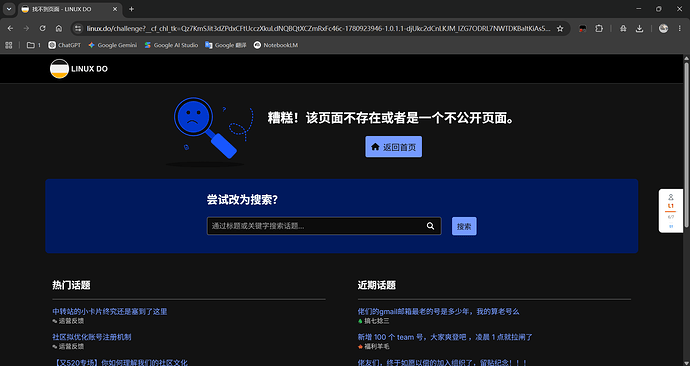
Task: View site information icon in address bar
Action: point(78,29)
